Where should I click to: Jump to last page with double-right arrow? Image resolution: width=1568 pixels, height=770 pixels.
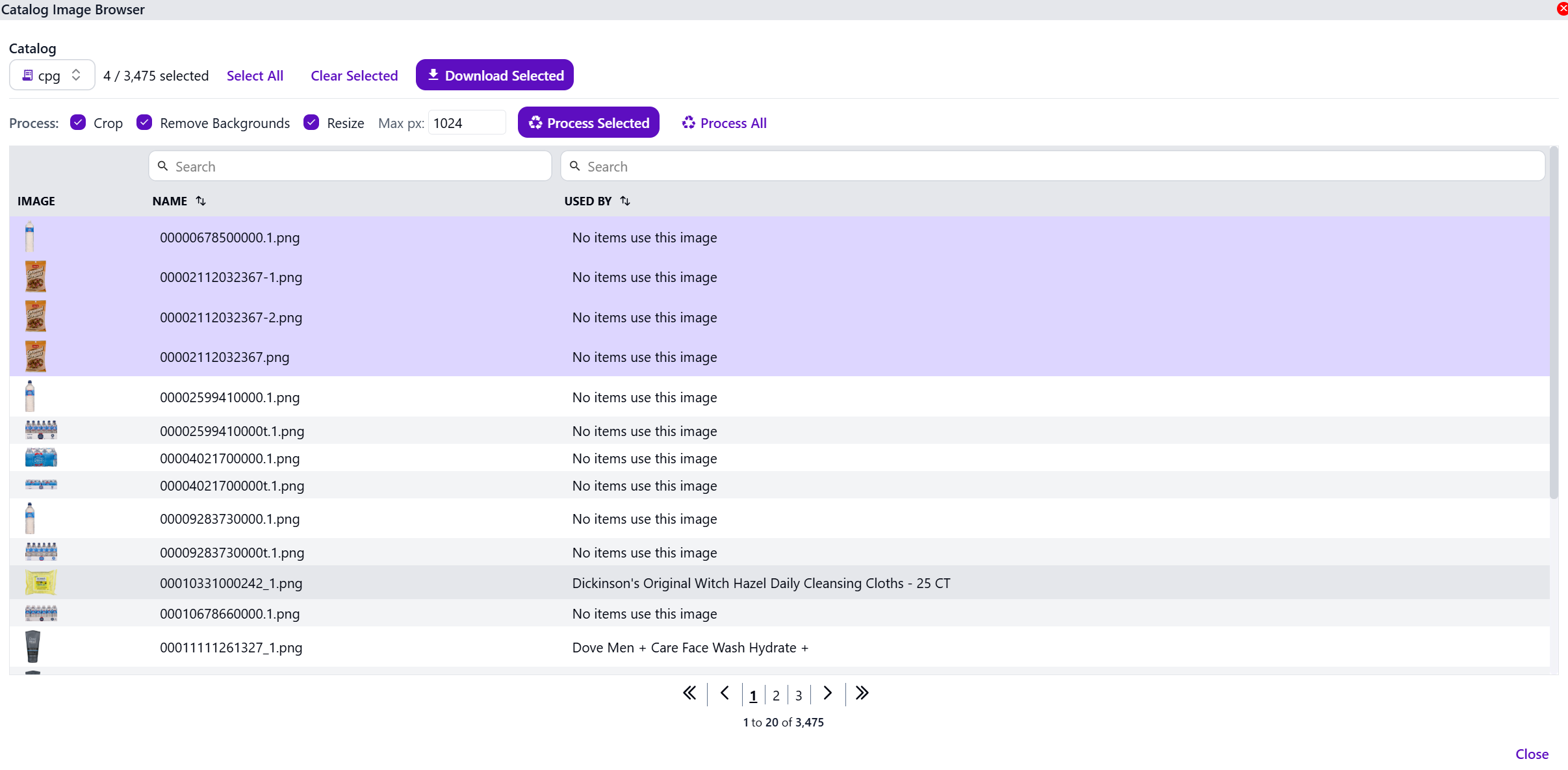(x=862, y=693)
